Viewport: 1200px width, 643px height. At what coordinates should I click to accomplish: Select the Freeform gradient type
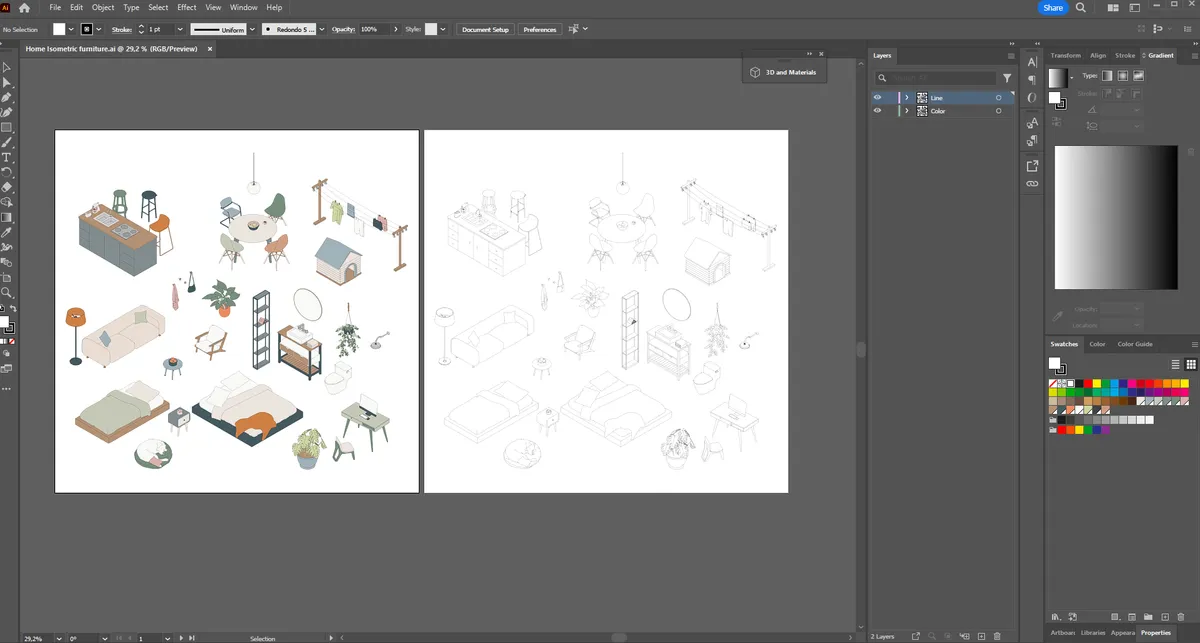coord(1139,76)
